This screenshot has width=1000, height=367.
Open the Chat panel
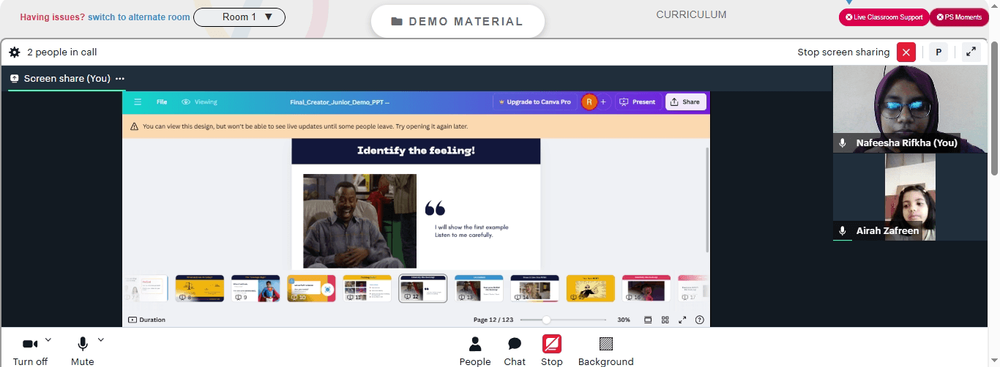click(x=515, y=351)
